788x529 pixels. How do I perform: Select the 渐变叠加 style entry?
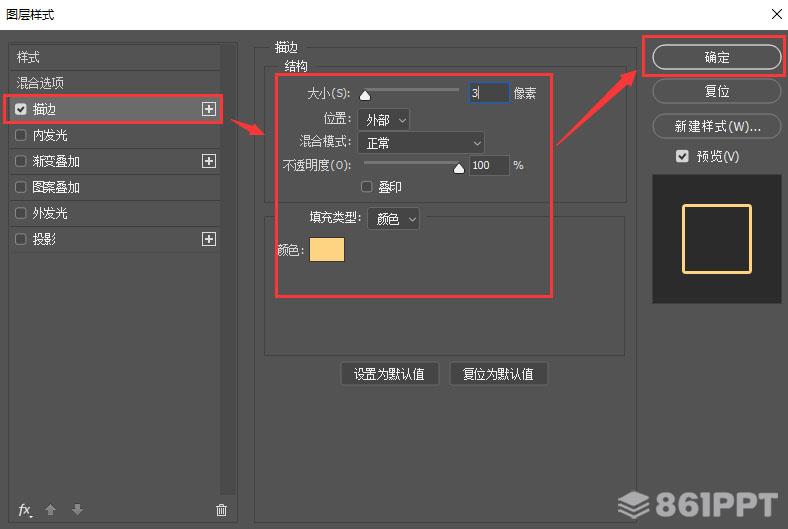[x=115, y=161]
